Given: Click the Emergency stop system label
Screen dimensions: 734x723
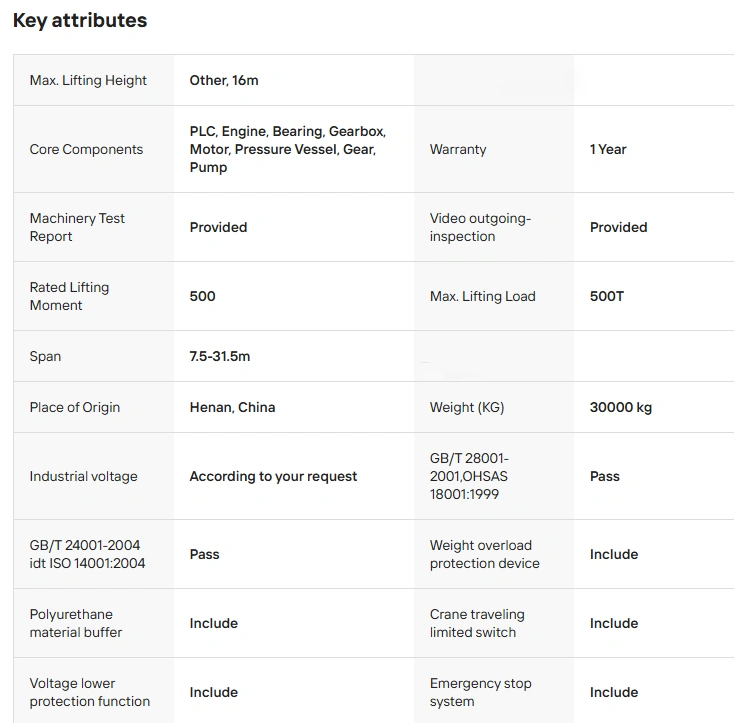Looking at the screenshot, I should [480, 692].
